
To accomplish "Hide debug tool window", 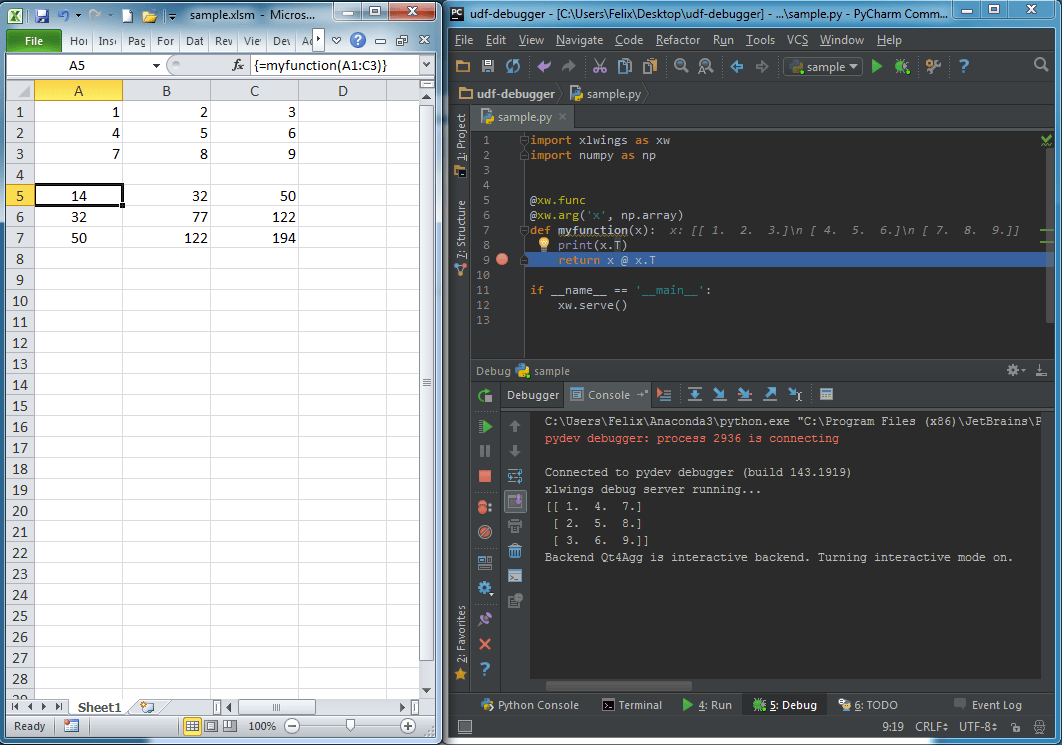I will coord(1041,370).
